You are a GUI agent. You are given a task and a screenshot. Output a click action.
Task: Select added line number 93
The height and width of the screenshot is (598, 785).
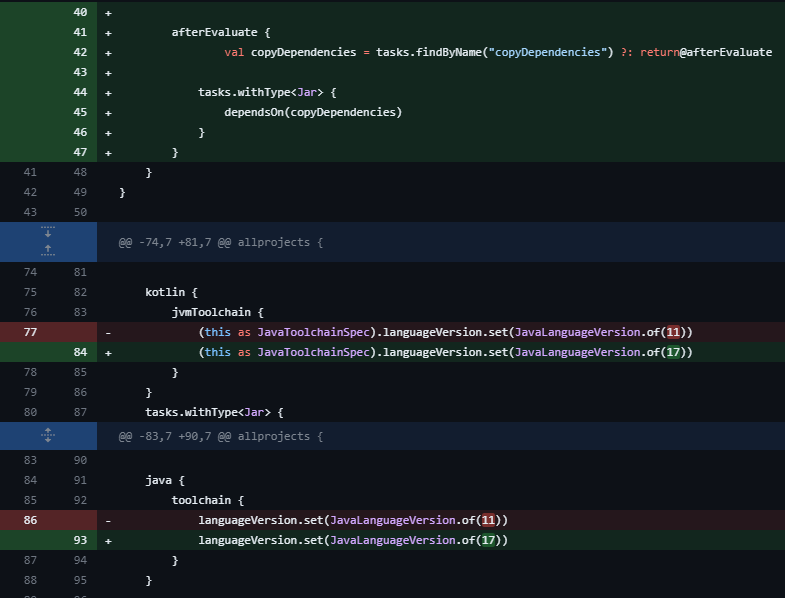pos(80,540)
